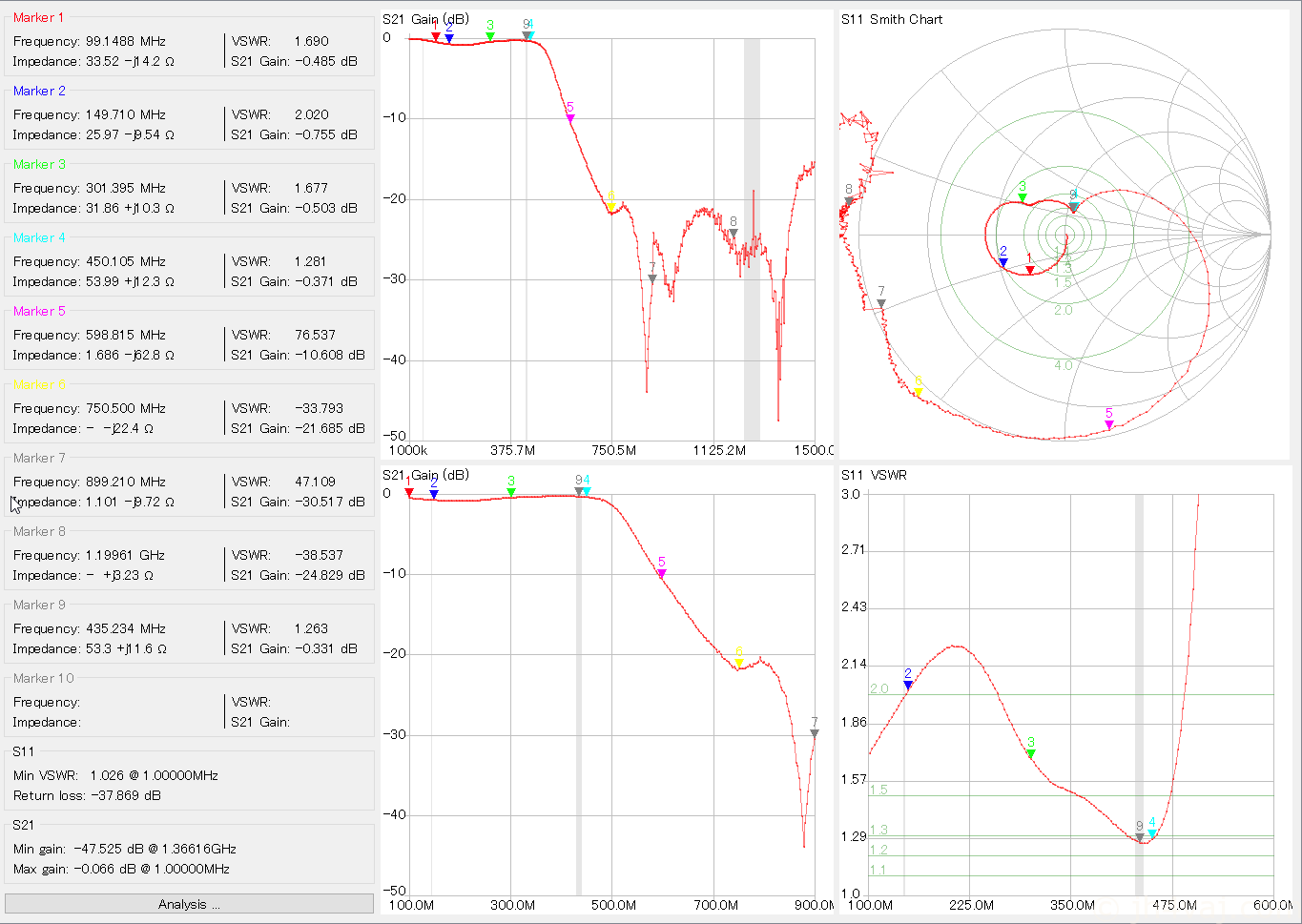
Task: Click VSWR value 76.537 for Marker 5
Action: pos(315,335)
